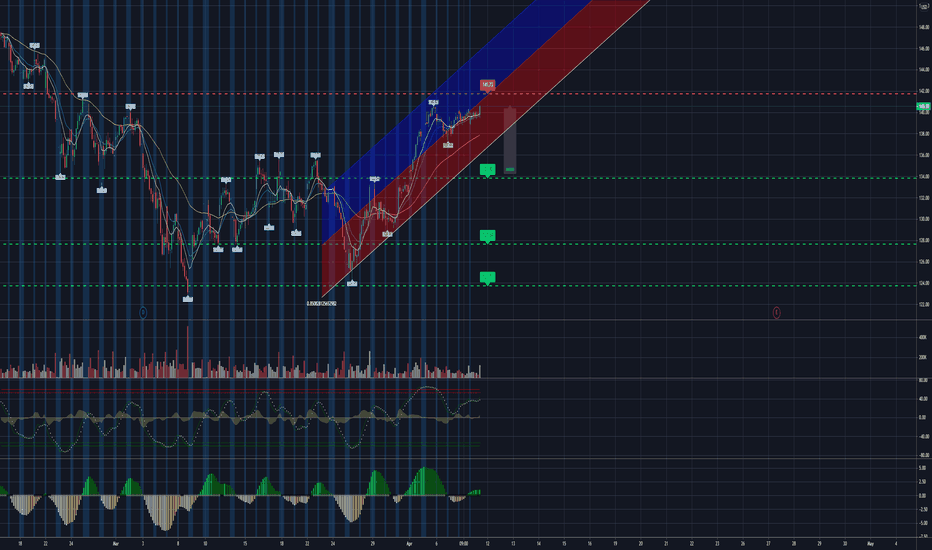
Task: Click the green callout above the 128.00 line
Action: [x=487, y=237]
